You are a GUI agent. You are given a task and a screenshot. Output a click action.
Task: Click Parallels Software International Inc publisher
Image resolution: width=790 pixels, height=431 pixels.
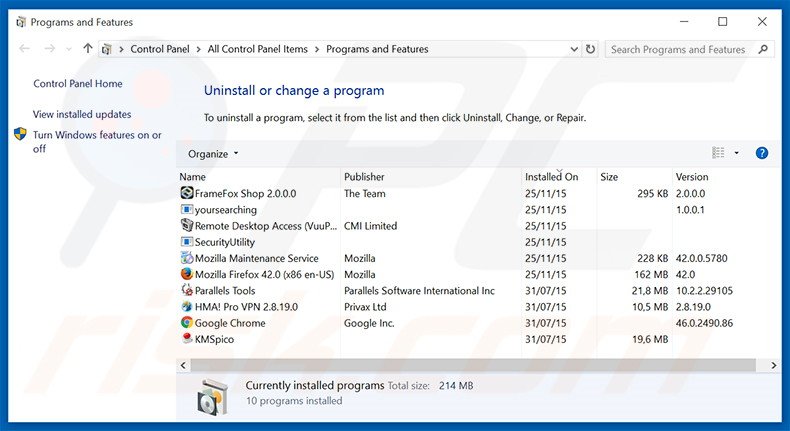tap(419, 290)
